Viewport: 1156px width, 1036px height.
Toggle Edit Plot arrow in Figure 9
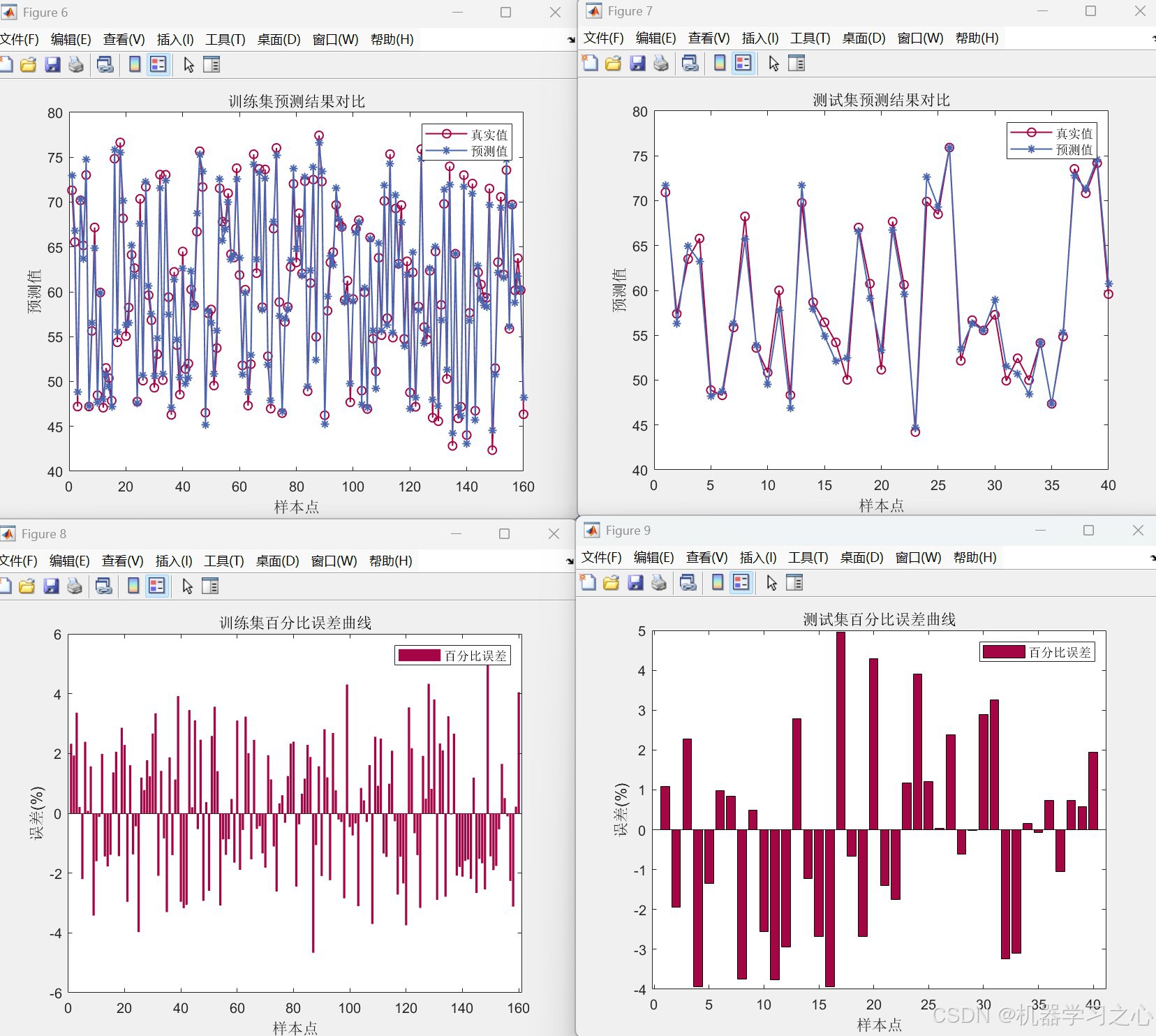pyautogui.click(x=771, y=583)
